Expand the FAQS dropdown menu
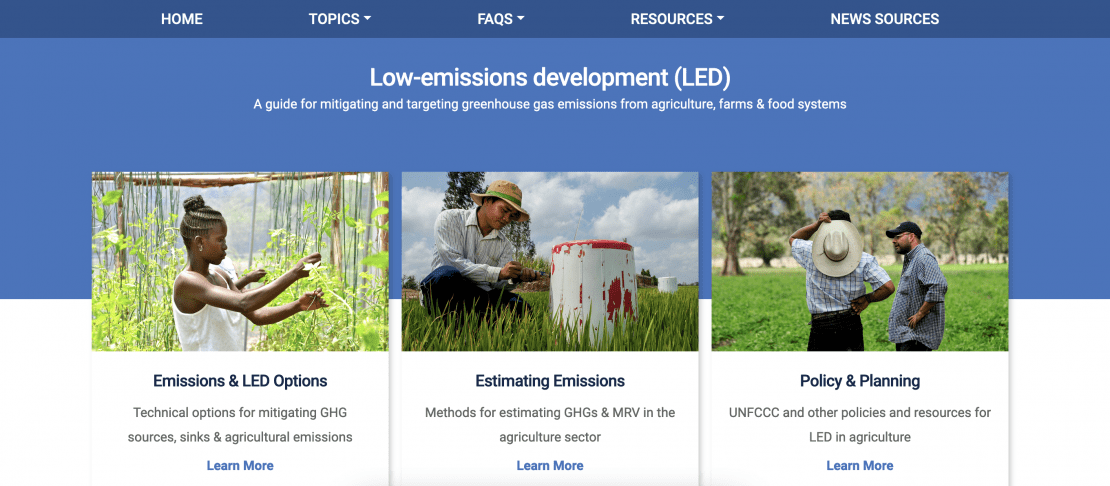Image resolution: width=1110 pixels, height=486 pixels. point(500,19)
